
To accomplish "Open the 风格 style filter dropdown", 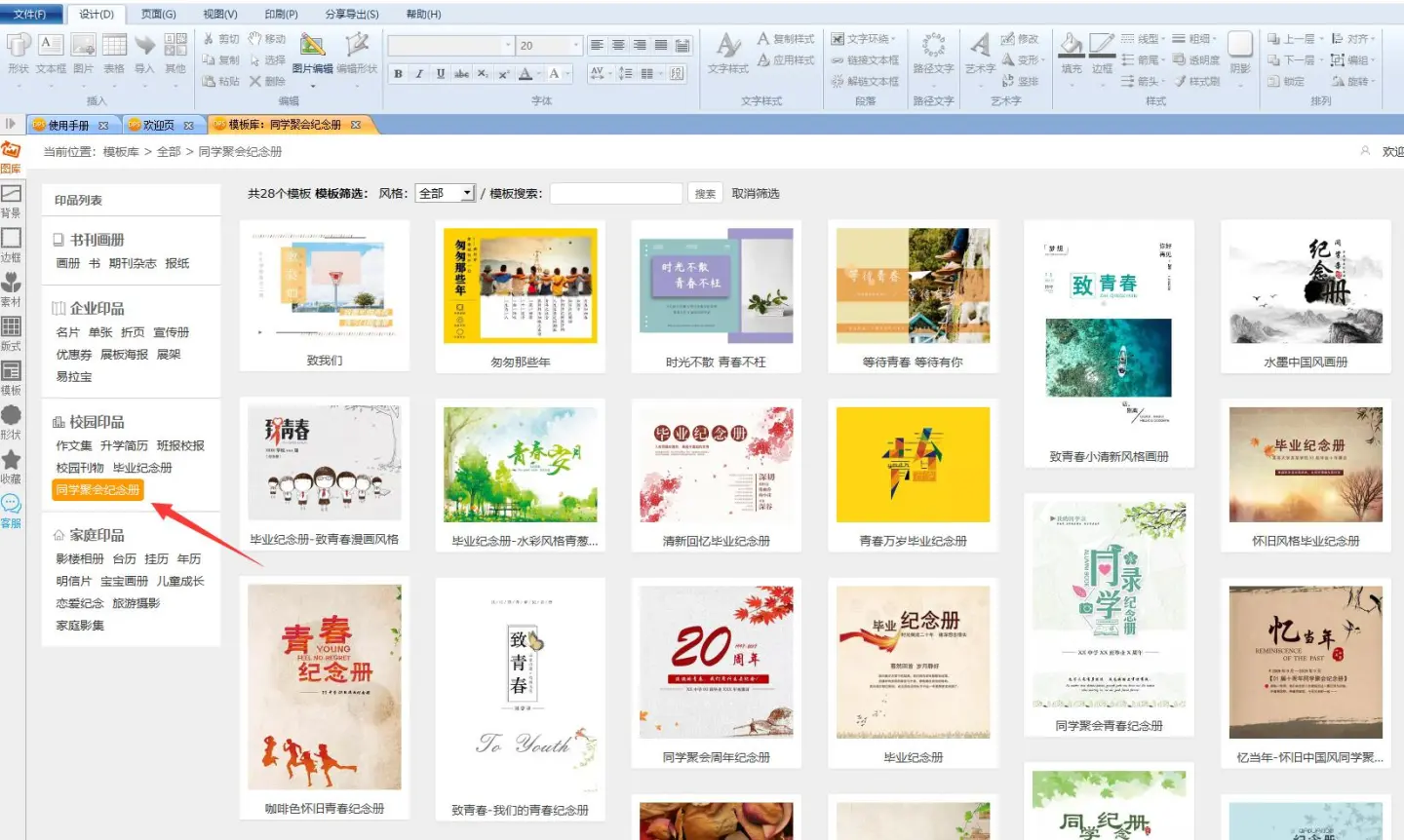I will point(445,193).
